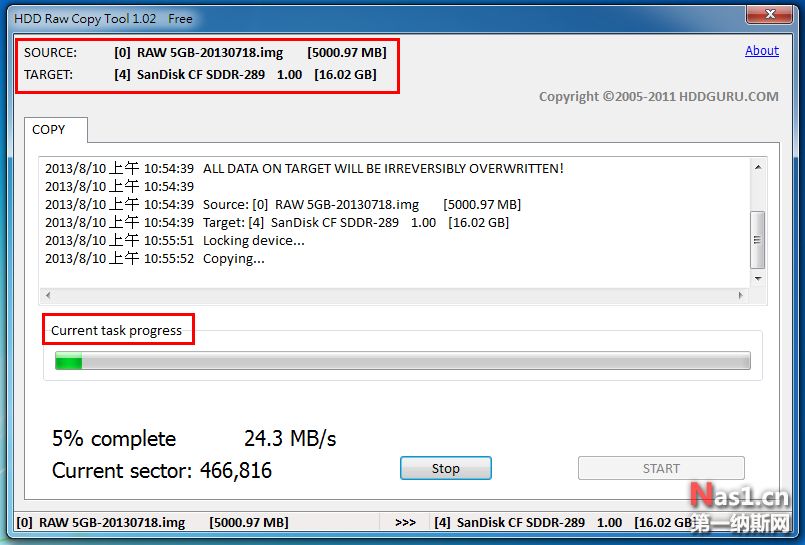Click the Stop button

pos(446,468)
